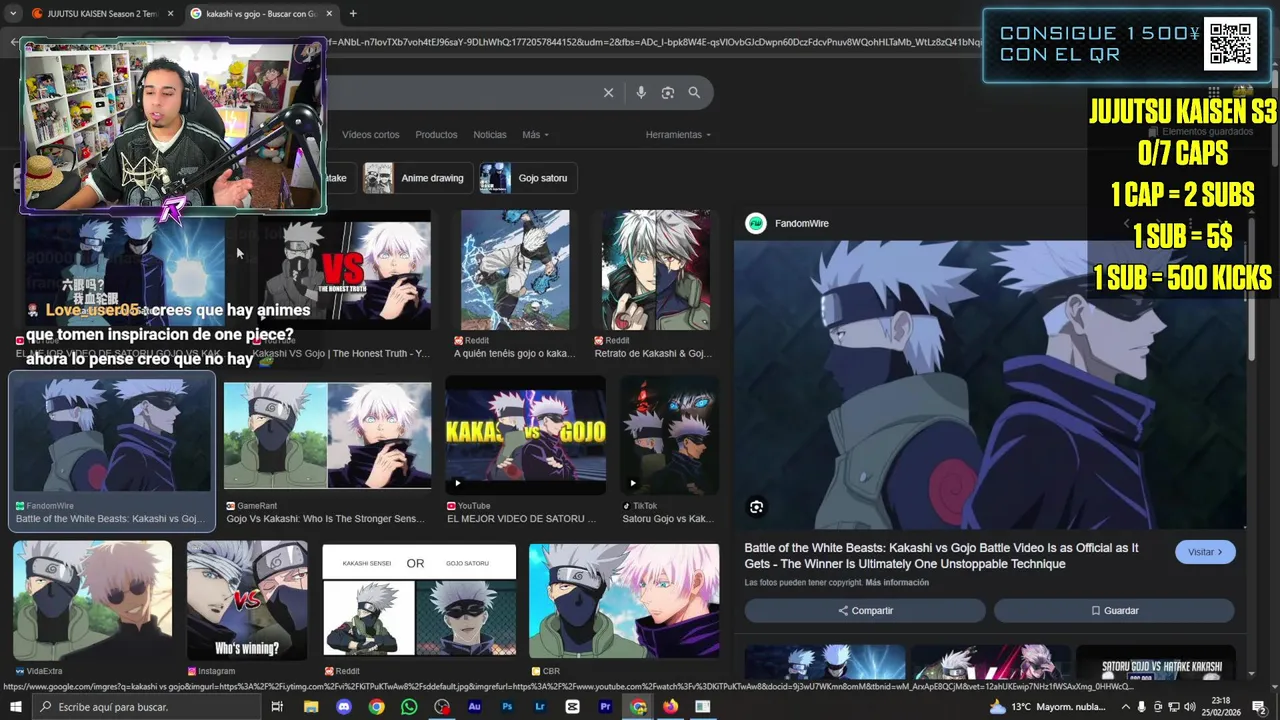Open the Battle of the White Beasts title link
1280x720 pixels.
click(x=941, y=556)
